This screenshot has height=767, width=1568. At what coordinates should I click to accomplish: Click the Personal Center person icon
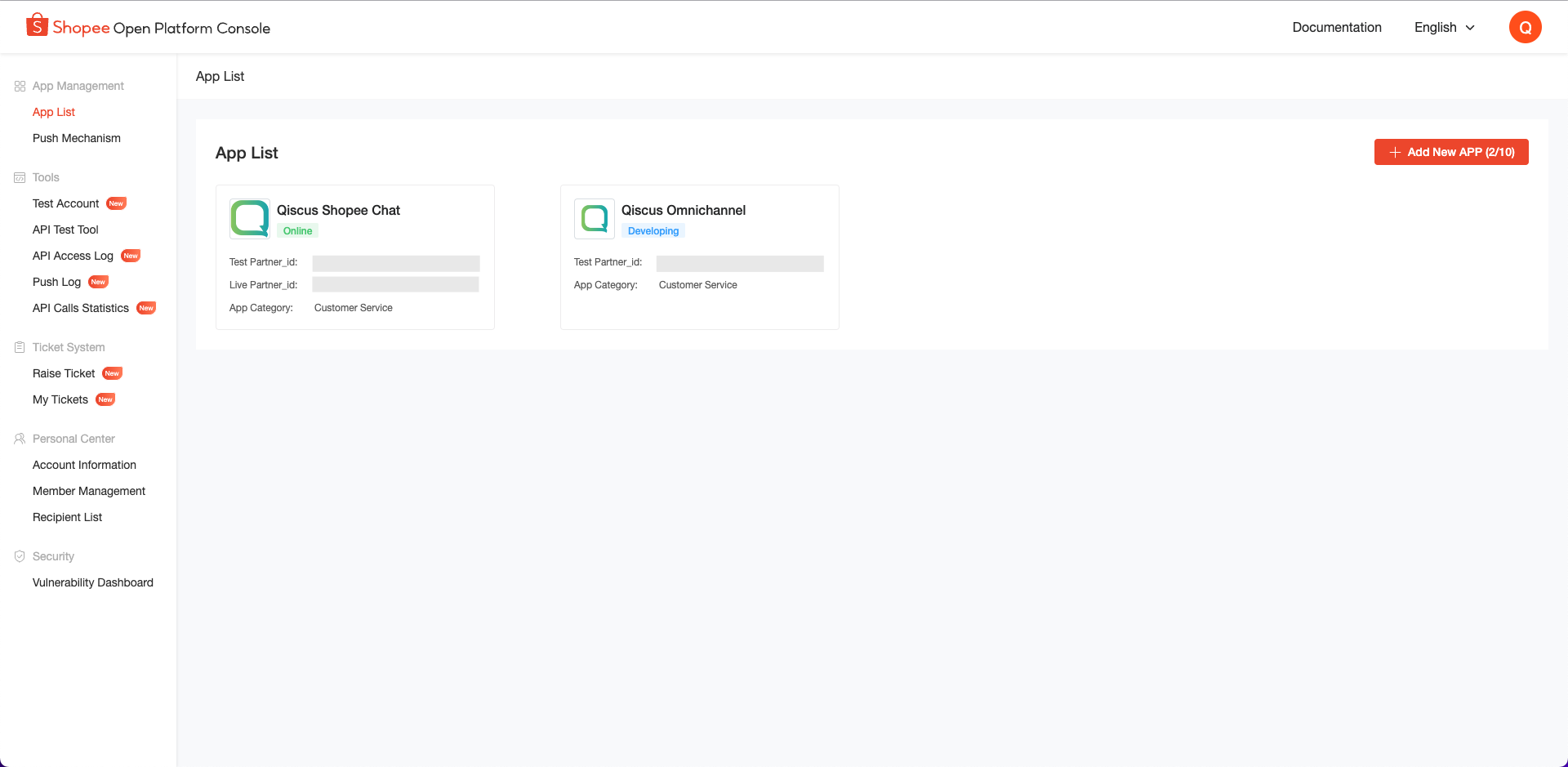pos(20,439)
